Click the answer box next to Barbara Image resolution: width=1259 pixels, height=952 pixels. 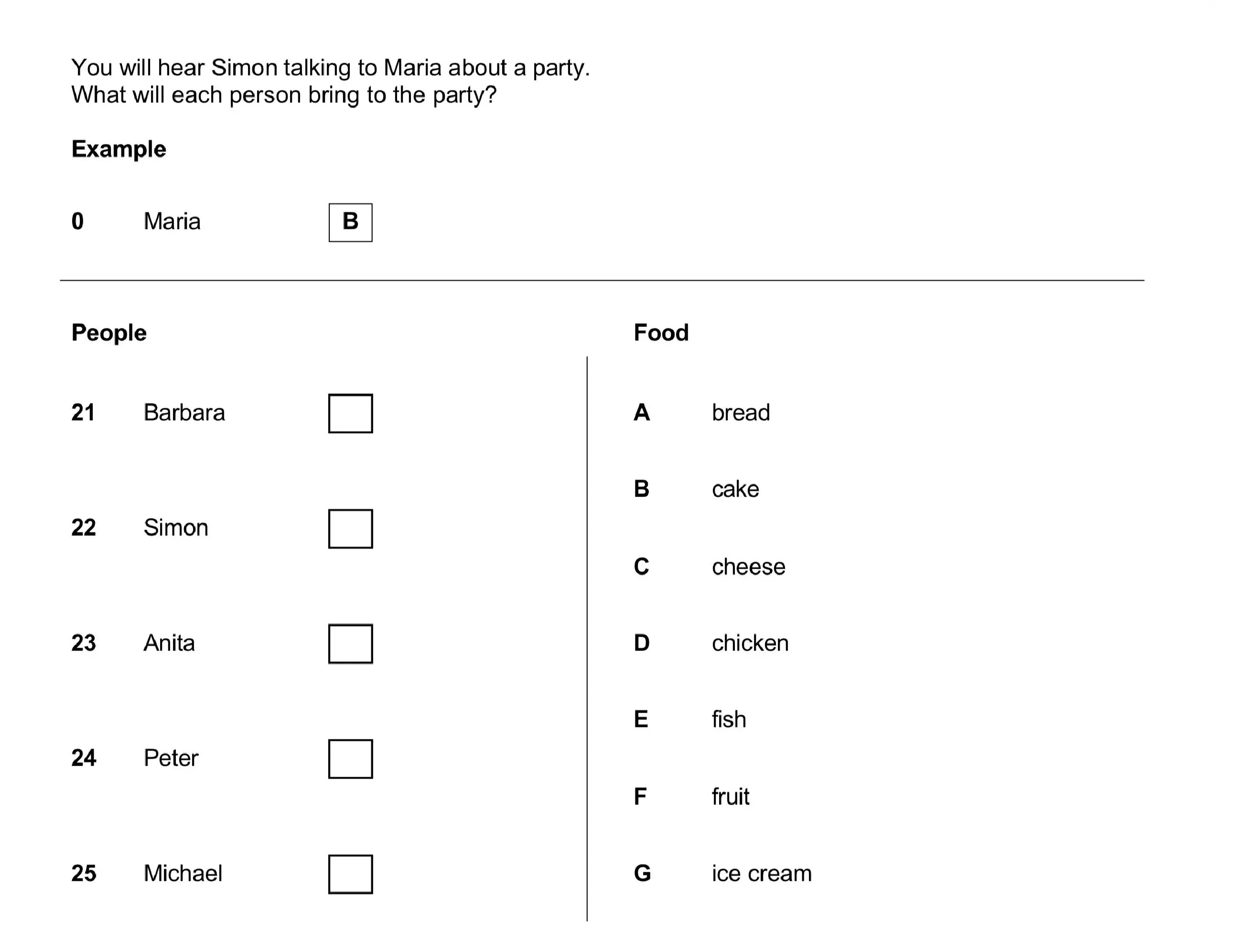(x=351, y=413)
